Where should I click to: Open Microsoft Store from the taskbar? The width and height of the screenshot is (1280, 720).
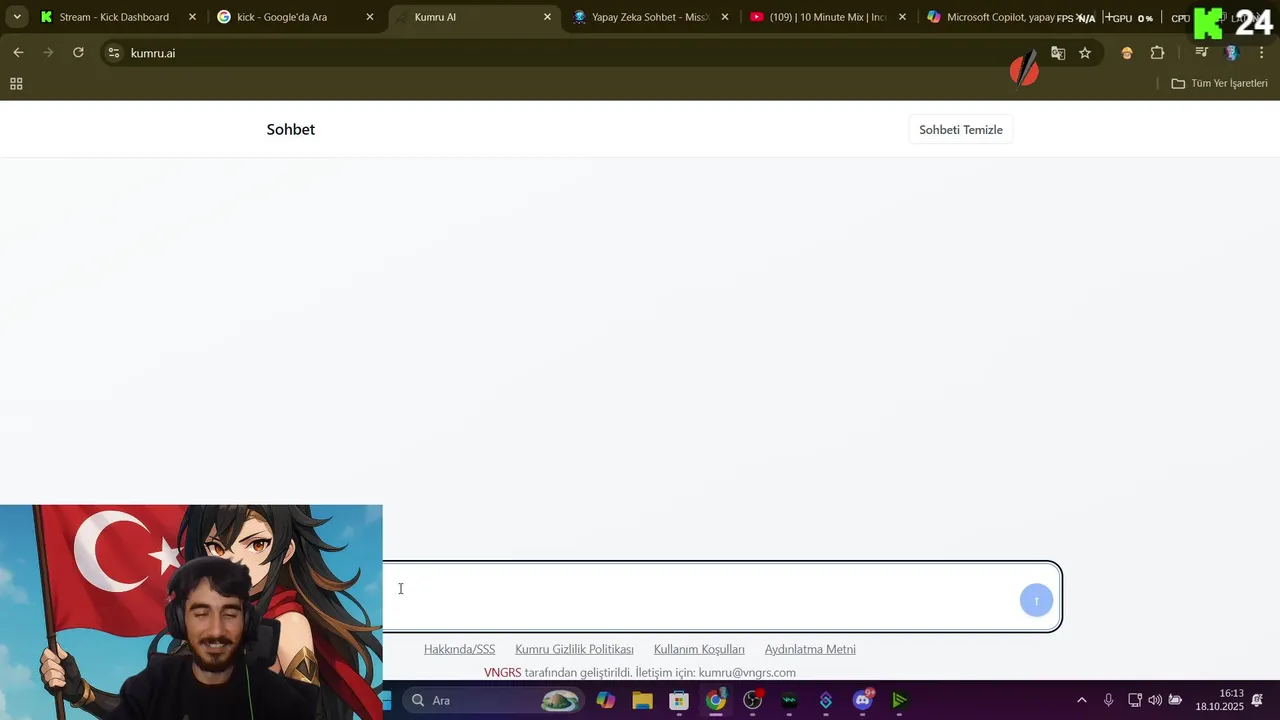tap(679, 701)
